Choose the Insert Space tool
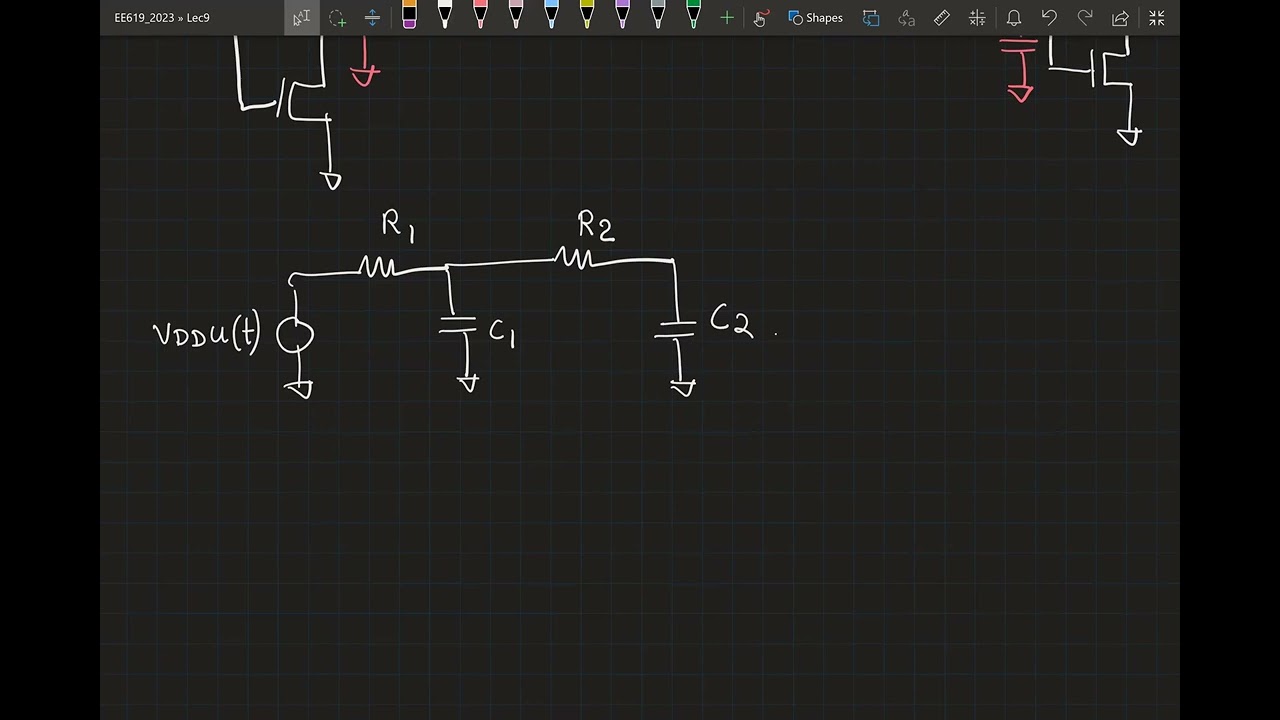Viewport: 1280px width, 720px height. click(x=372, y=17)
